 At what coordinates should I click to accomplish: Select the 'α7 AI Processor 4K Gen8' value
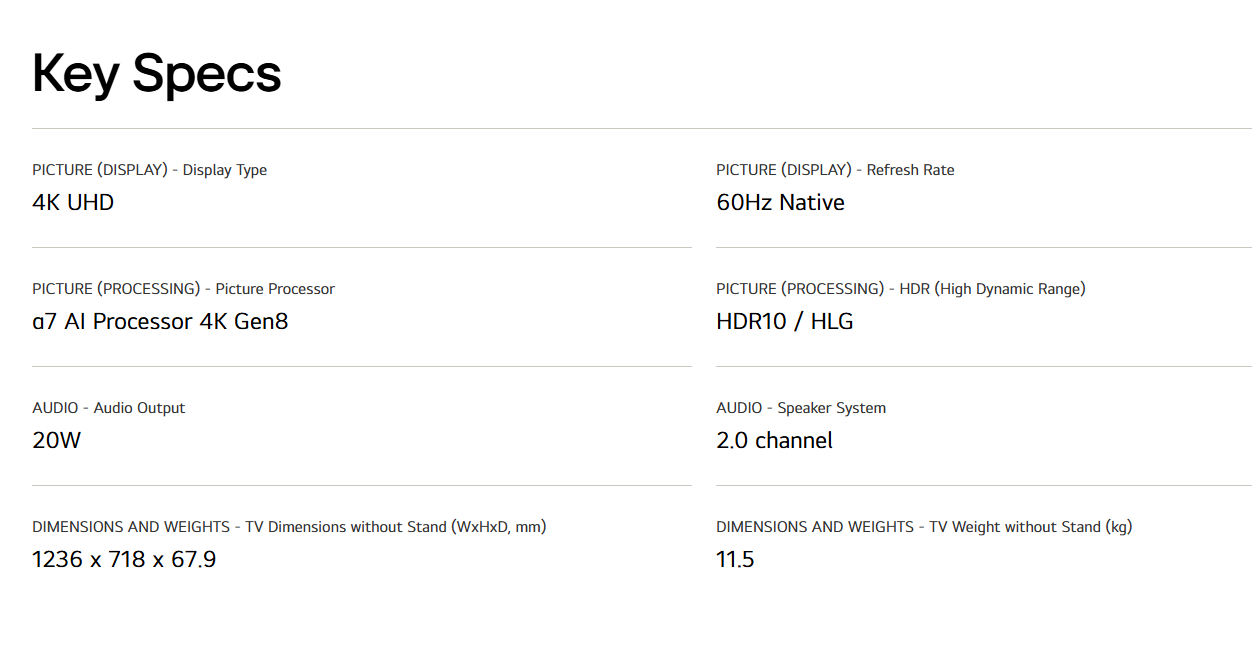pyautogui.click(x=160, y=322)
